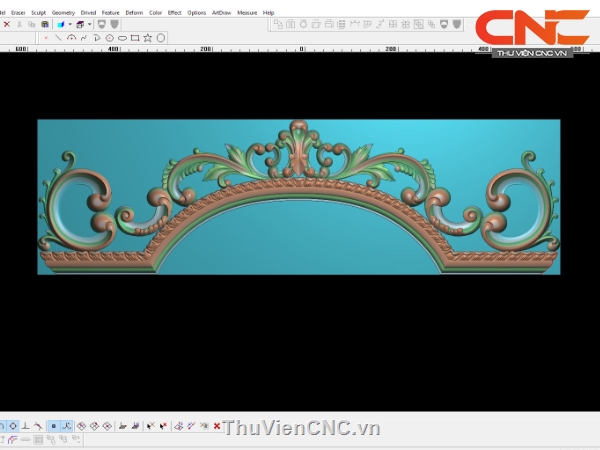Select the Arc drawing tool
This screenshot has width=600, height=450.
coord(71,38)
